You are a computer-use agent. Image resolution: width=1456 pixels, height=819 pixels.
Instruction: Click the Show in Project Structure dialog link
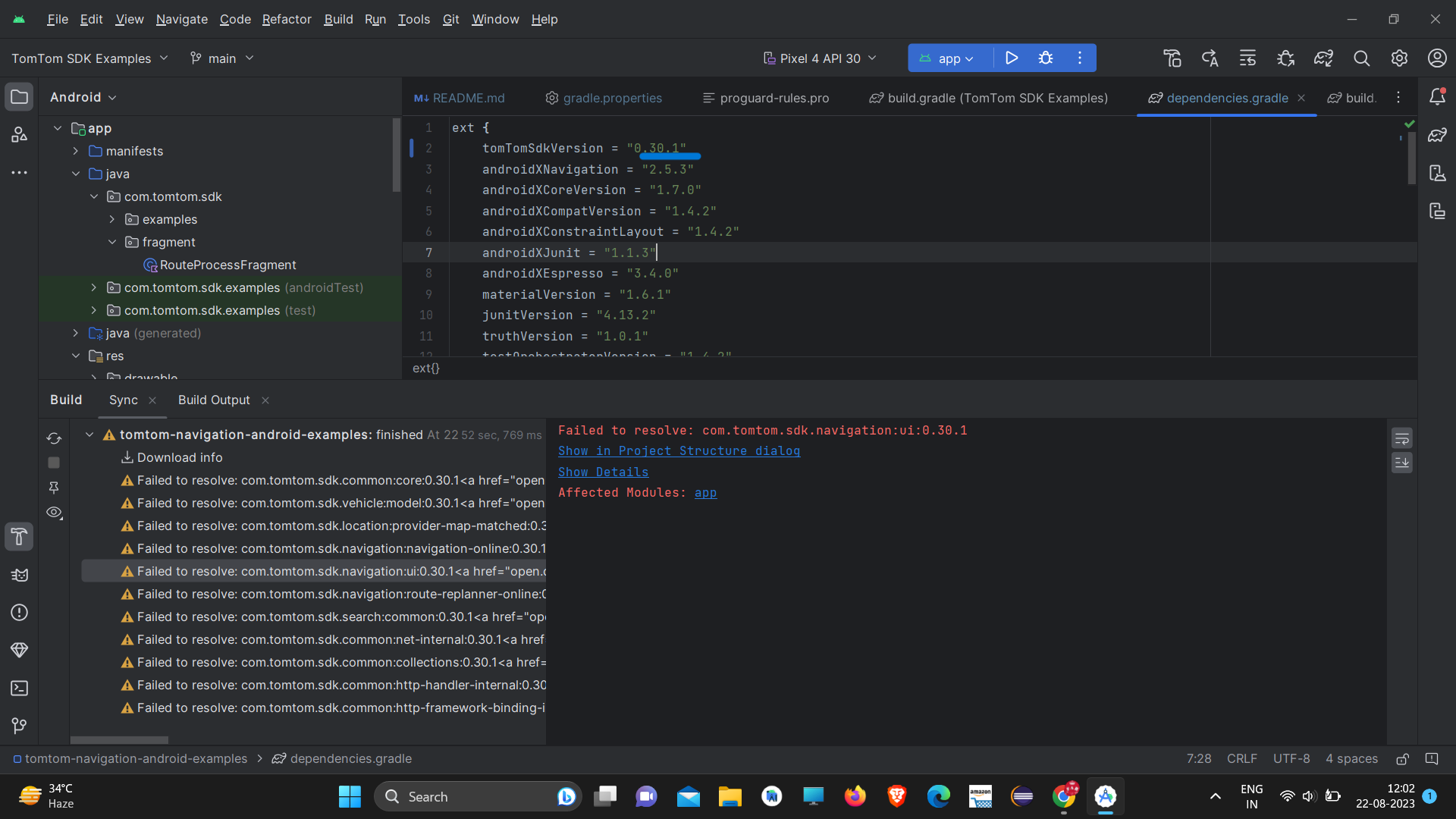point(679,450)
